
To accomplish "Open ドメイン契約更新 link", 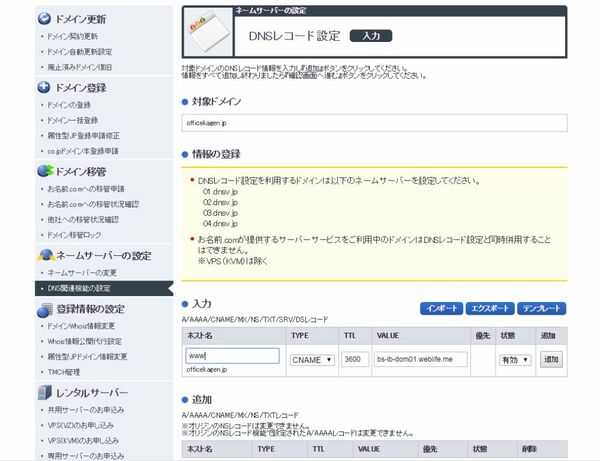I will coord(72,36).
